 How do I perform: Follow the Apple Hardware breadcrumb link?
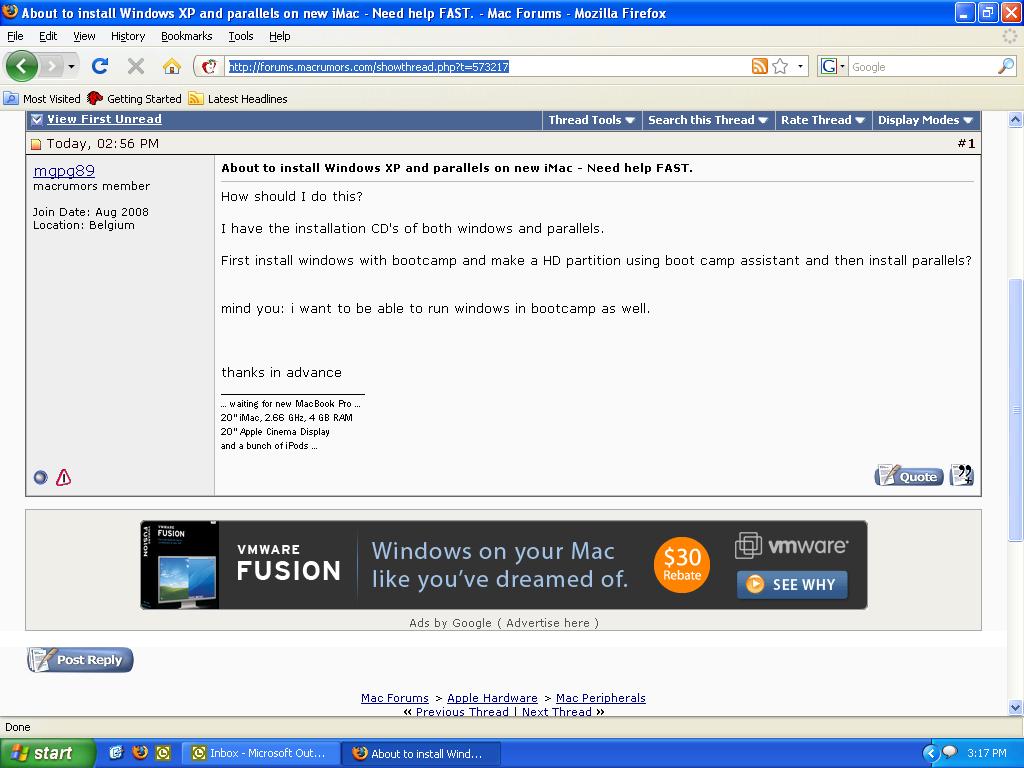click(x=492, y=698)
